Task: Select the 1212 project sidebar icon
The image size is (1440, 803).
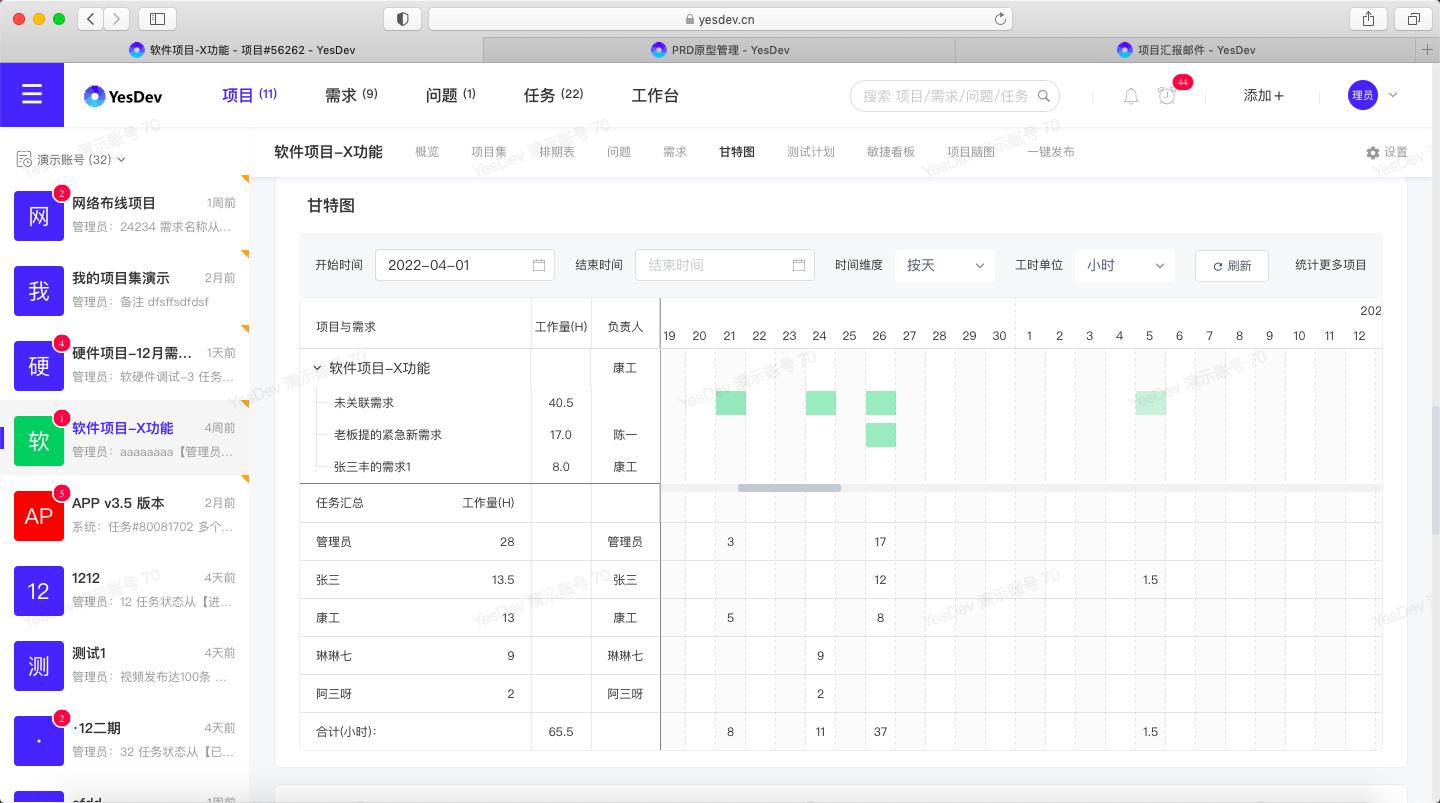Action: (39, 591)
